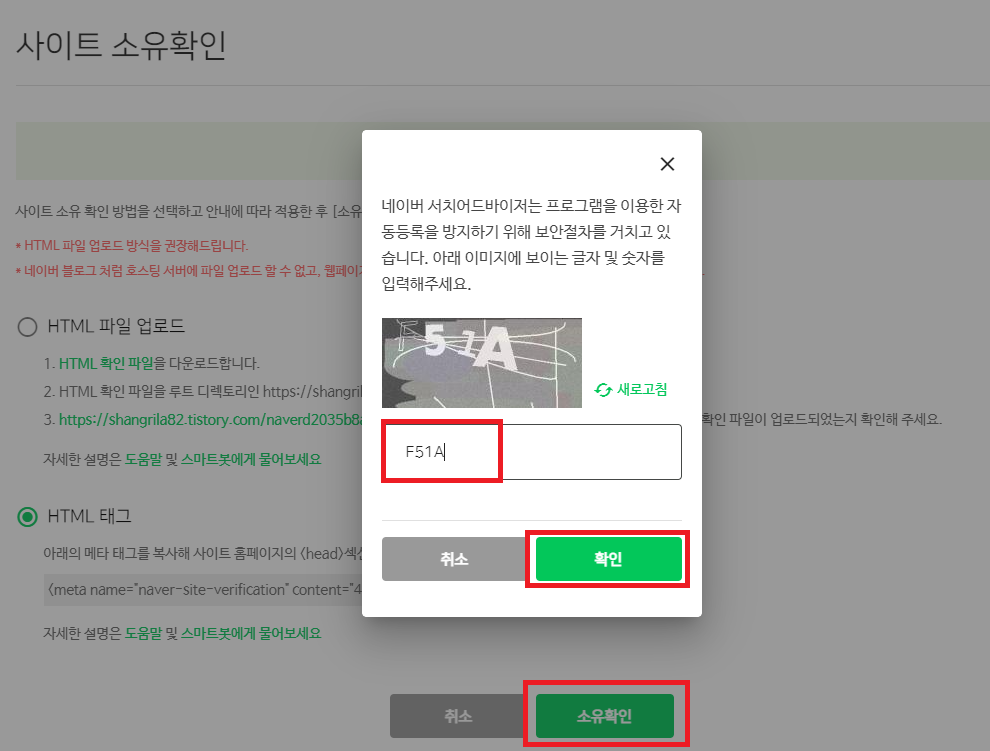Click the meta naver-site-verification code box
990x751 pixels.
coord(203,590)
